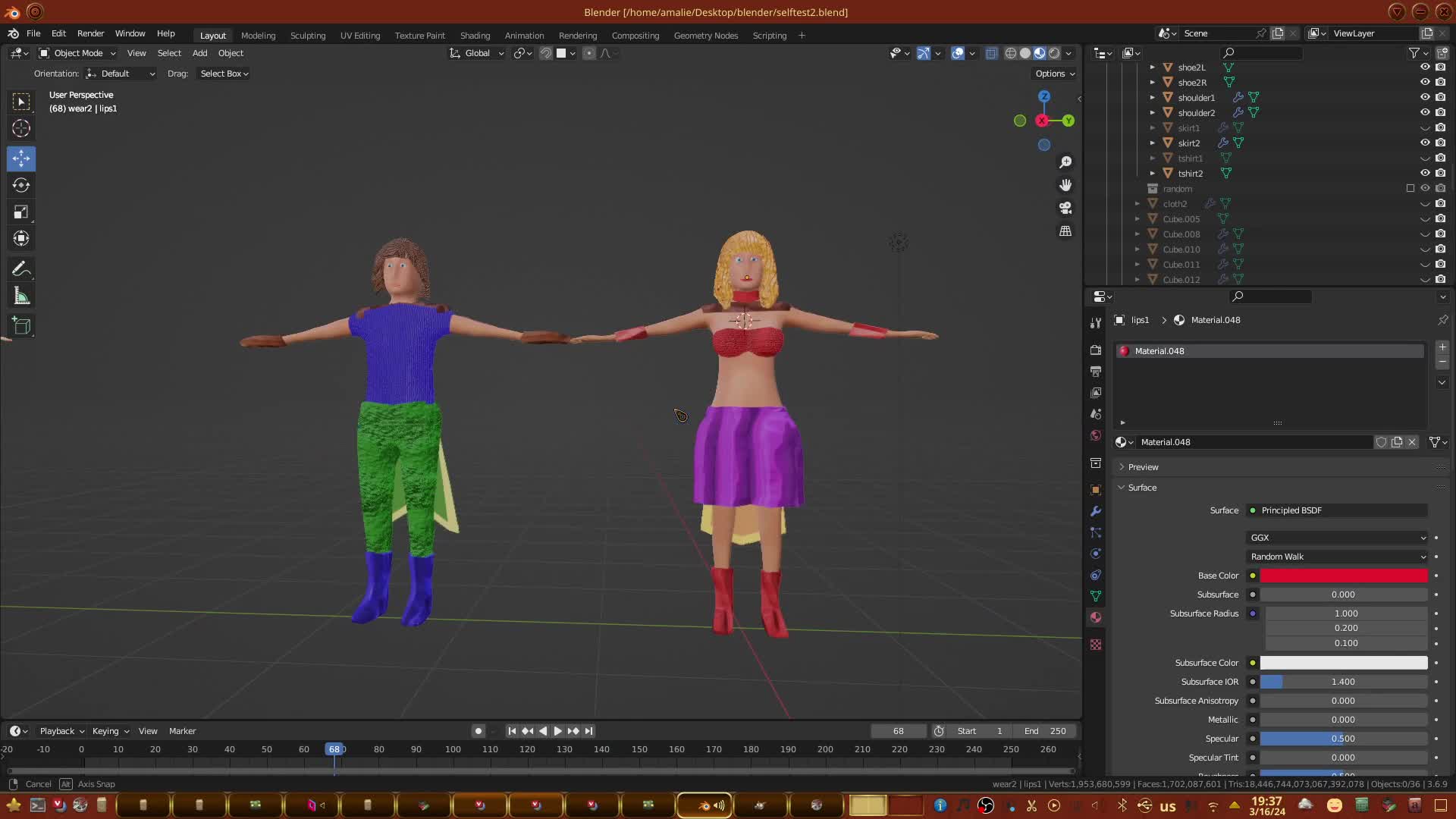Show skirt1 in viewport
This screenshot has height=819, width=1456.
click(x=1425, y=127)
